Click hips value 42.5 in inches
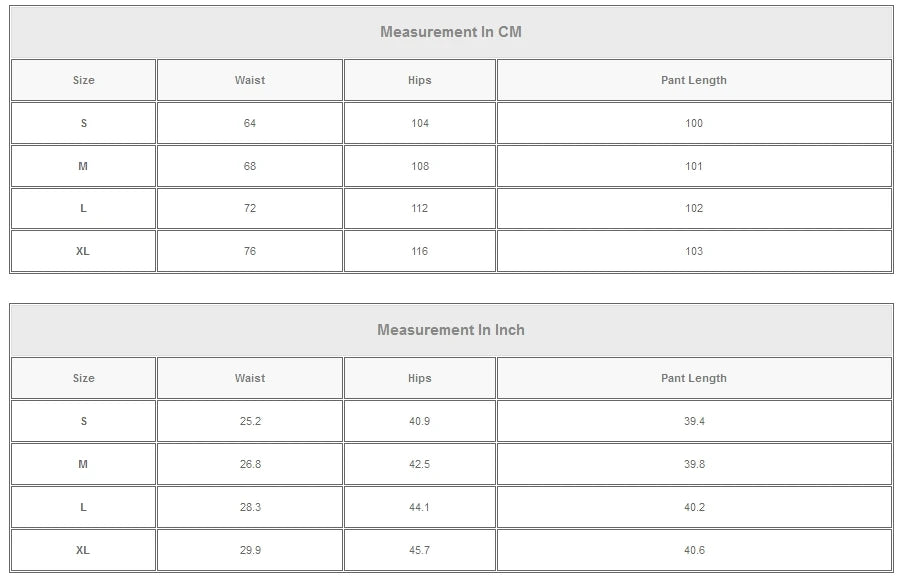901x585 pixels. pyautogui.click(x=420, y=464)
